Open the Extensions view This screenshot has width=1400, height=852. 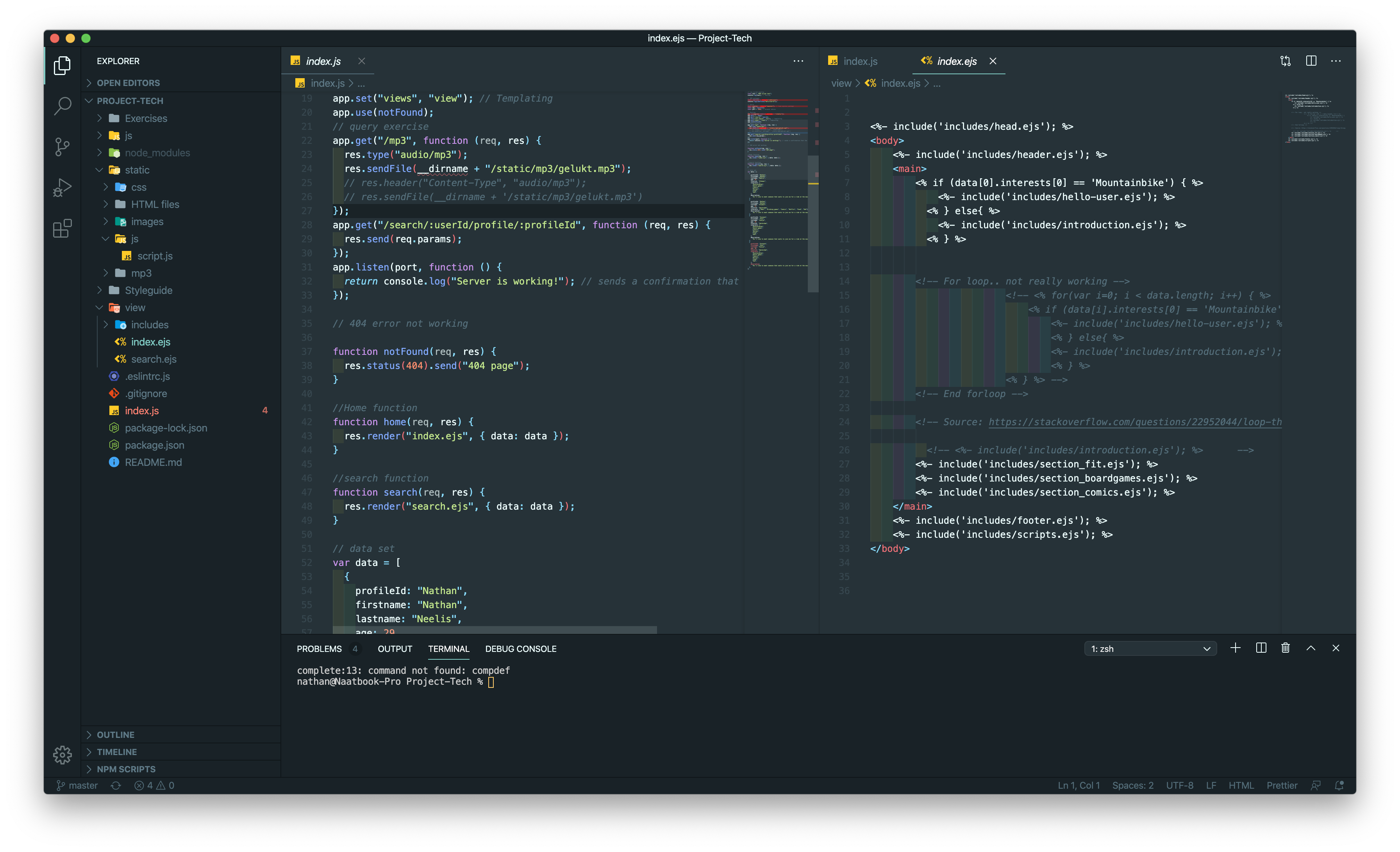pyautogui.click(x=62, y=229)
